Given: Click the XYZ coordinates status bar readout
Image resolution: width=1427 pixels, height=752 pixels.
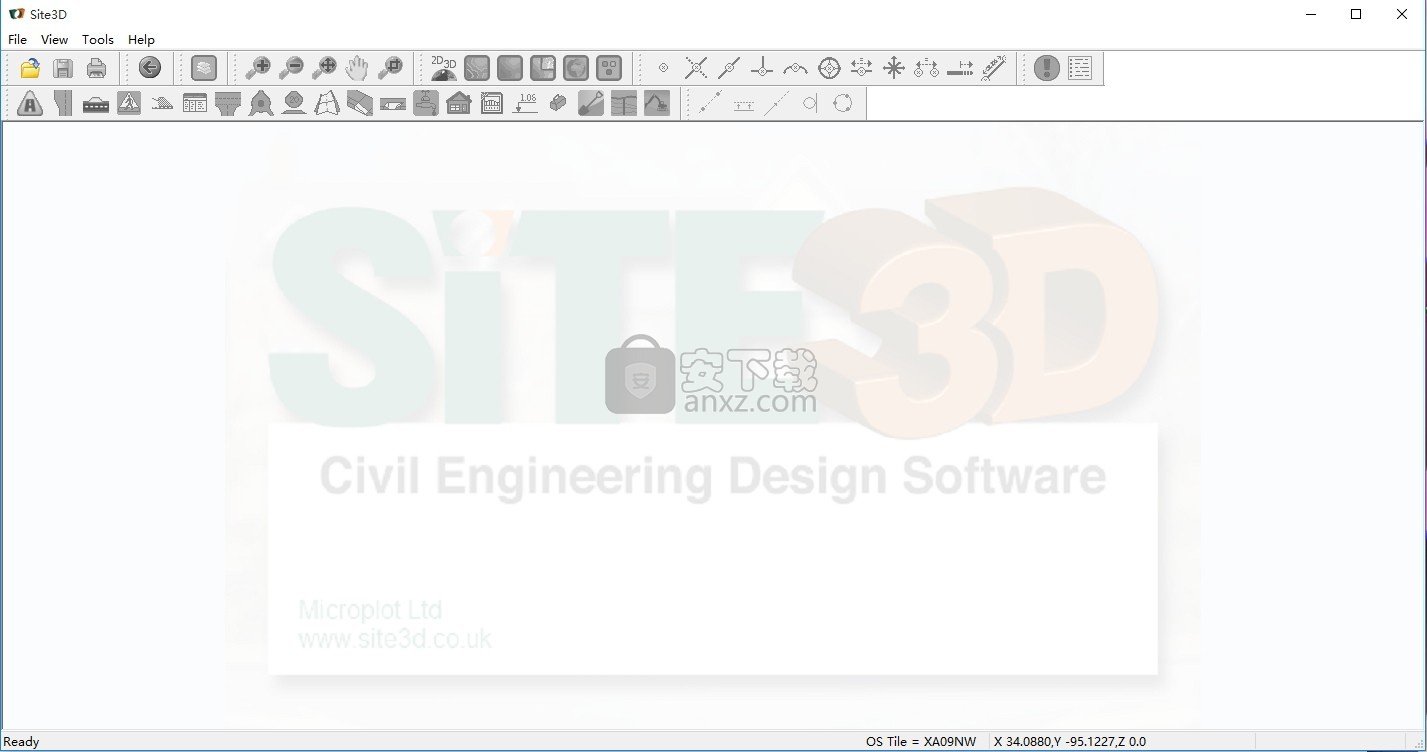Looking at the screenshot, I should (x=1070, y=742).
